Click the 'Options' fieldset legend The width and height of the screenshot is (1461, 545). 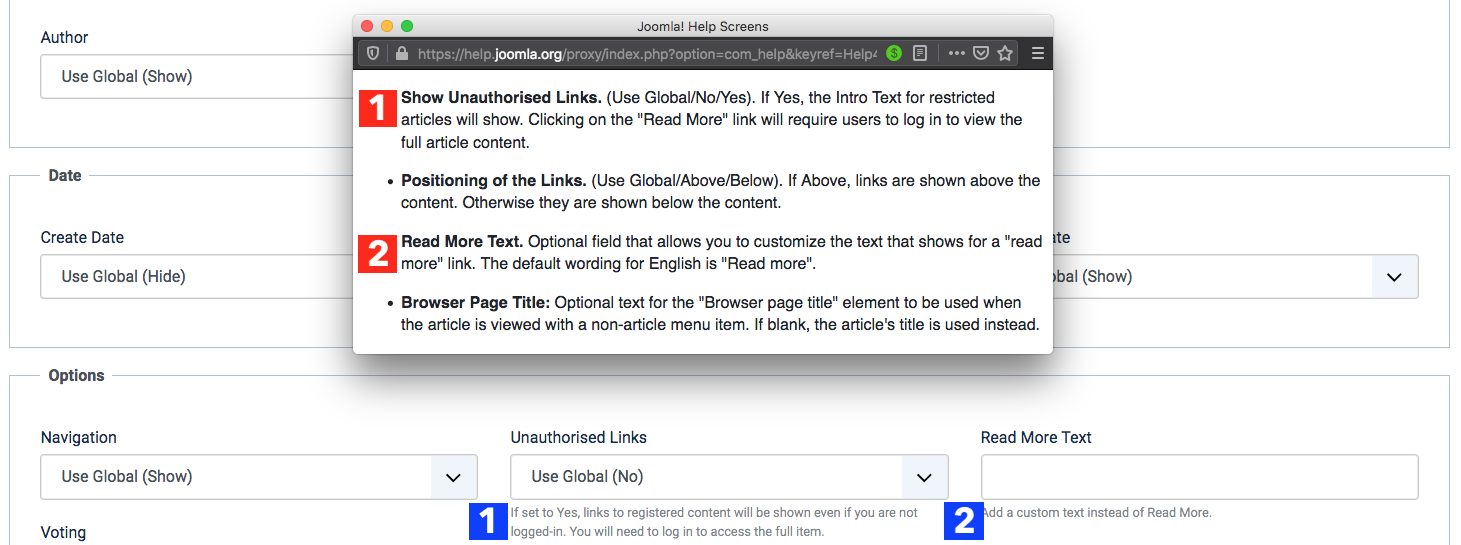click(x=77, y=376)
